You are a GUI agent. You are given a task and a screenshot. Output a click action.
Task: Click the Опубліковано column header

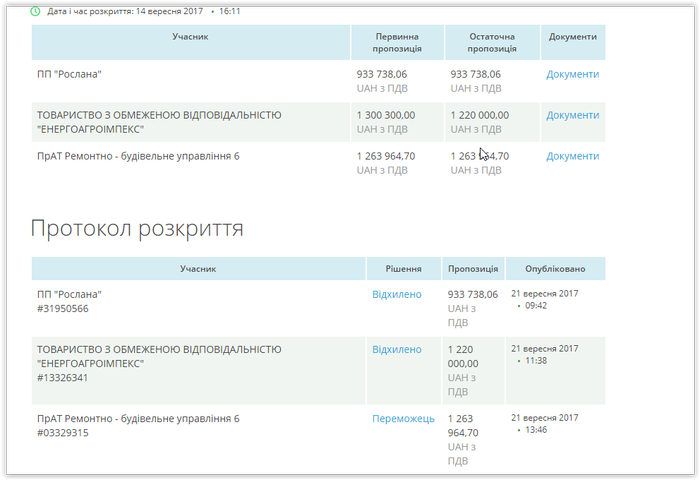pyautogui.click(x=555, y=269)
